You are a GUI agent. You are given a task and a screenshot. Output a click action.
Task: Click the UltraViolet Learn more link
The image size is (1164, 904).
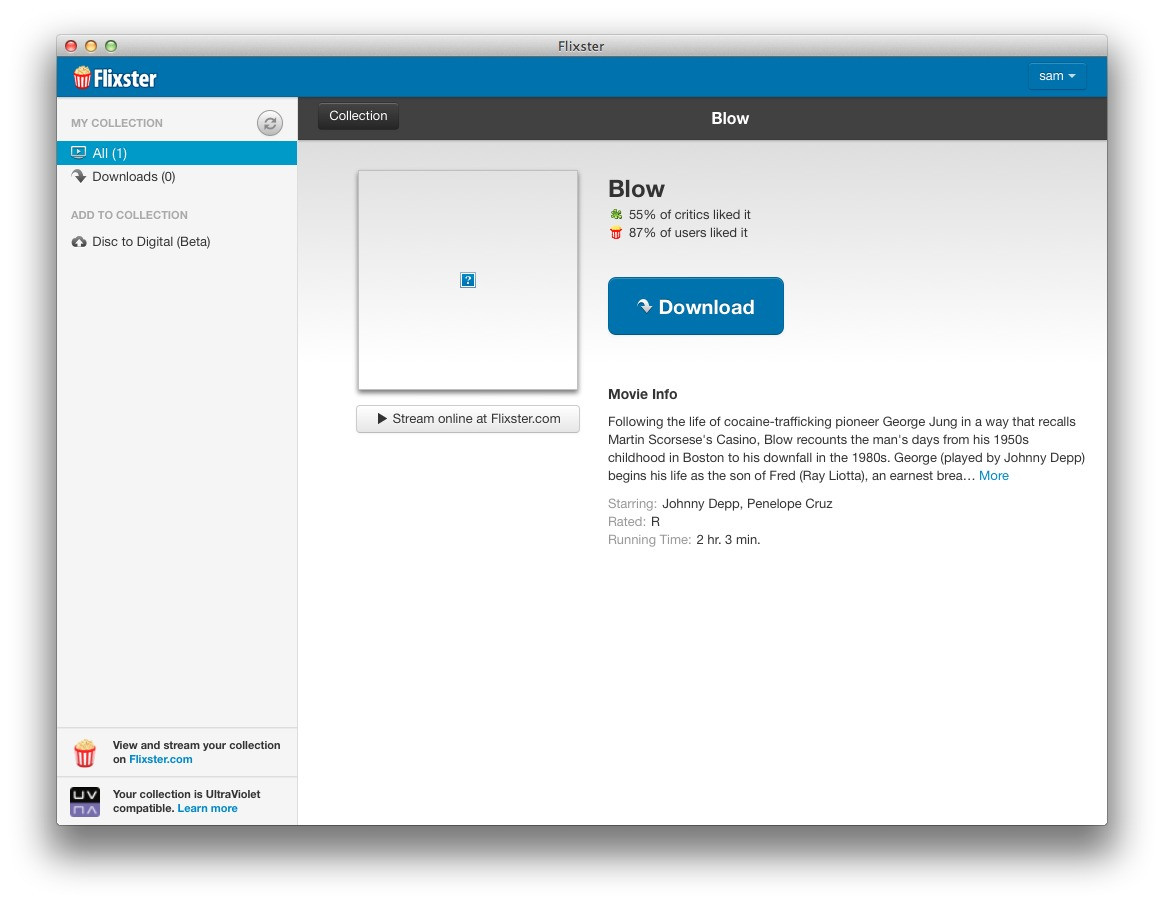(x=207, y=808)
